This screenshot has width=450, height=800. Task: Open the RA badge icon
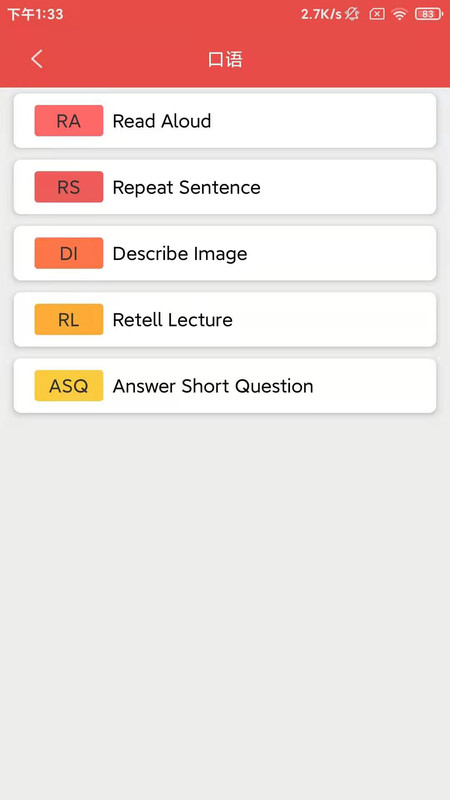69,121
